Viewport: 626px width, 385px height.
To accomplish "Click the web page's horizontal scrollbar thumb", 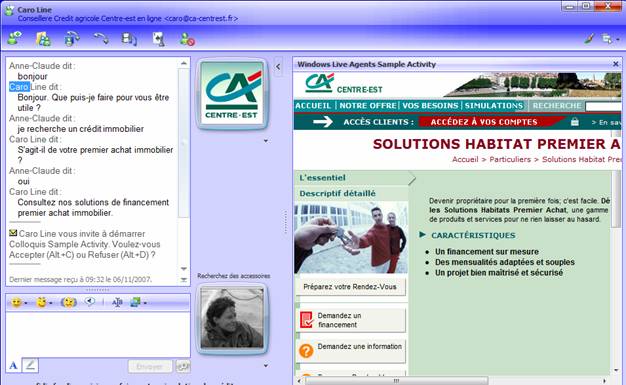I will 396,381.
